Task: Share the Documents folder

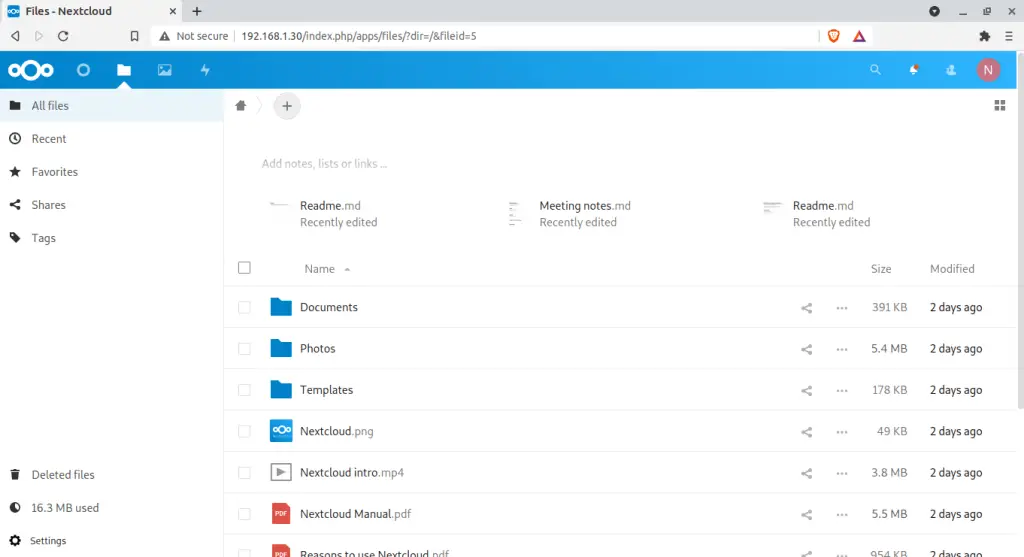Action: click(x=807, y=308)
